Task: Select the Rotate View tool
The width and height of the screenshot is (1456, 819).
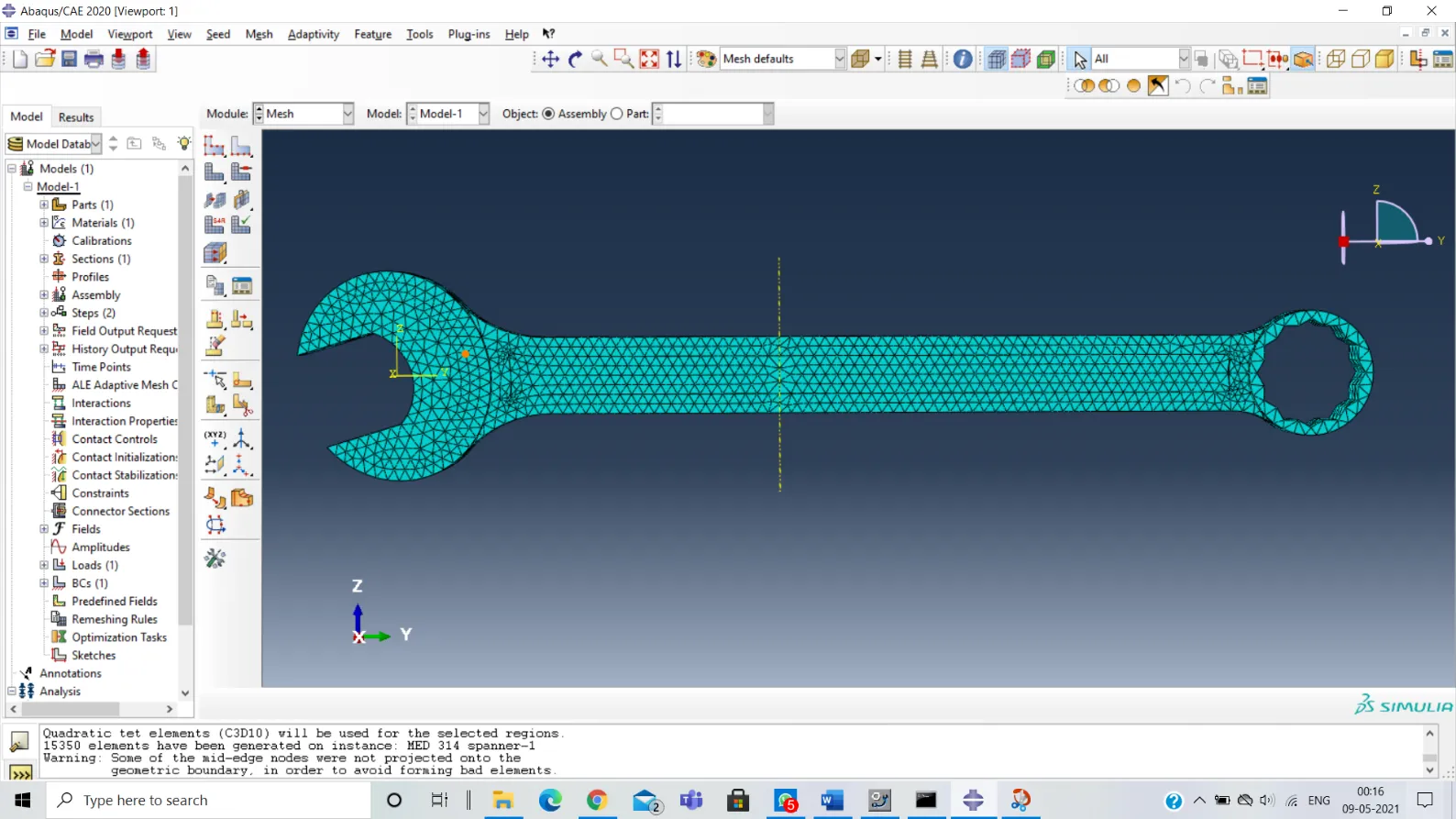Action: coord(575,60)
